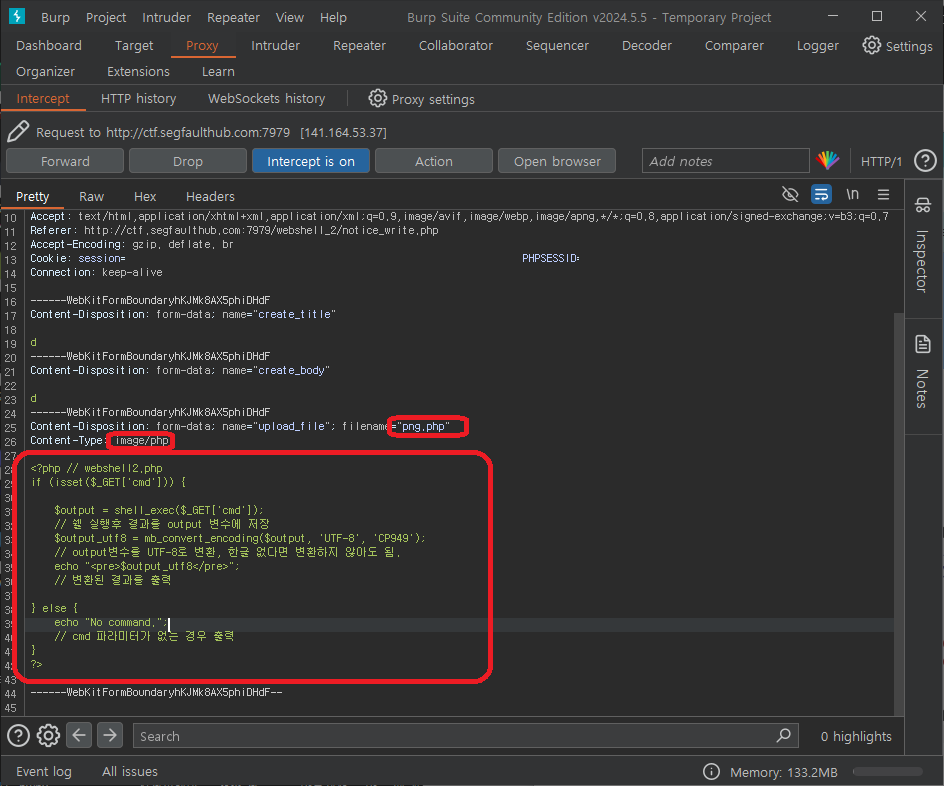Switch to the Sequencer tab
944x786 pixels.
[557, 45]
